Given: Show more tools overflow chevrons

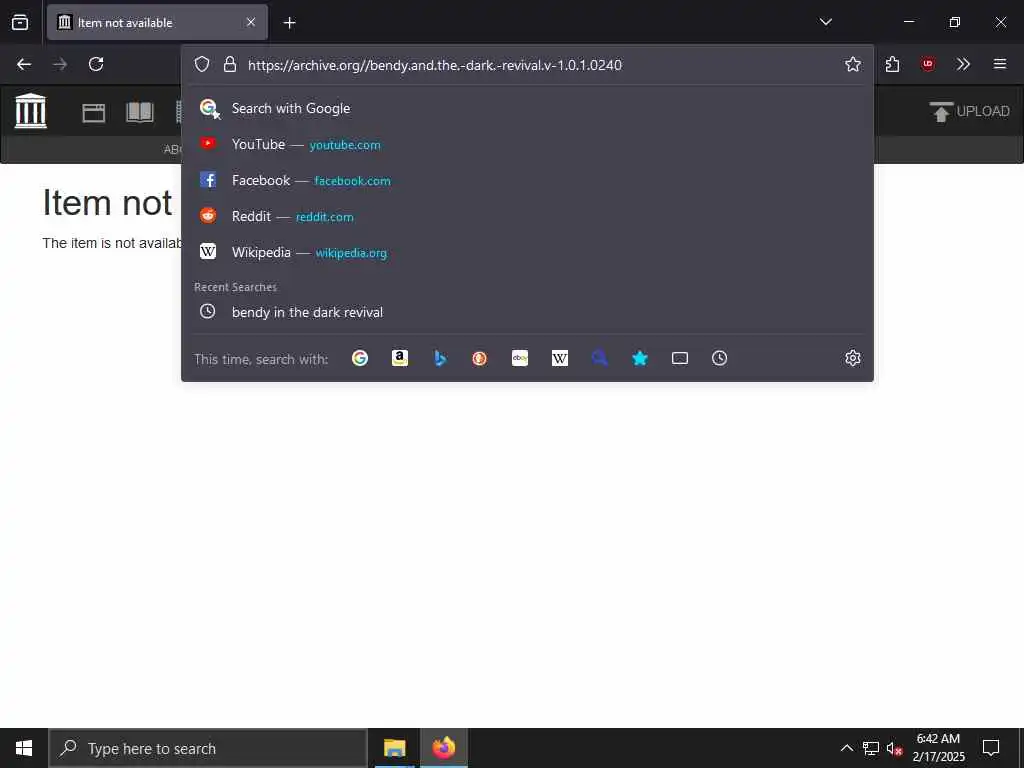Looking at the screenshot, I should [963, 64].
